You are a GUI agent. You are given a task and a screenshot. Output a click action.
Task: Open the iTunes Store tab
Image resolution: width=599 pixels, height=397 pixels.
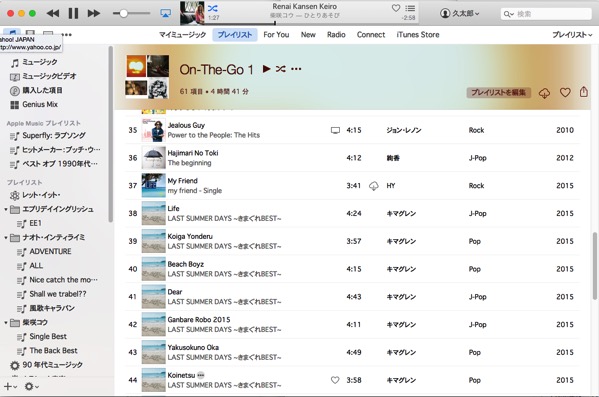pos(418,35)
